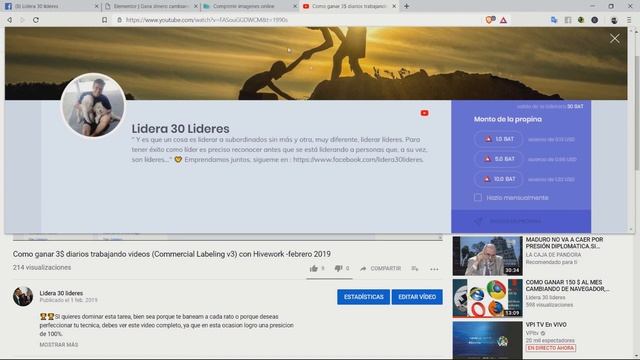Viewport: 640px width, 360px height.
Task: Reload the page with the refresh icon
Action: click(36, 20)
